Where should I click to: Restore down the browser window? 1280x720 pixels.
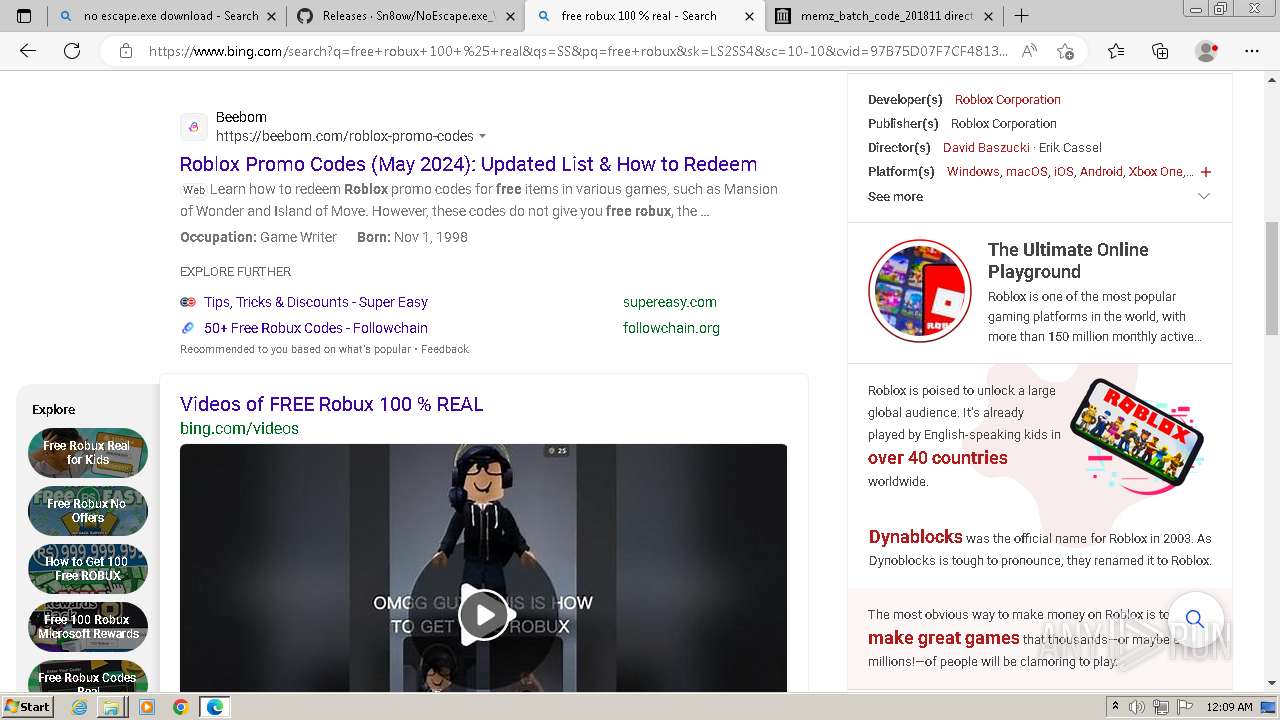click(1221, 9)
